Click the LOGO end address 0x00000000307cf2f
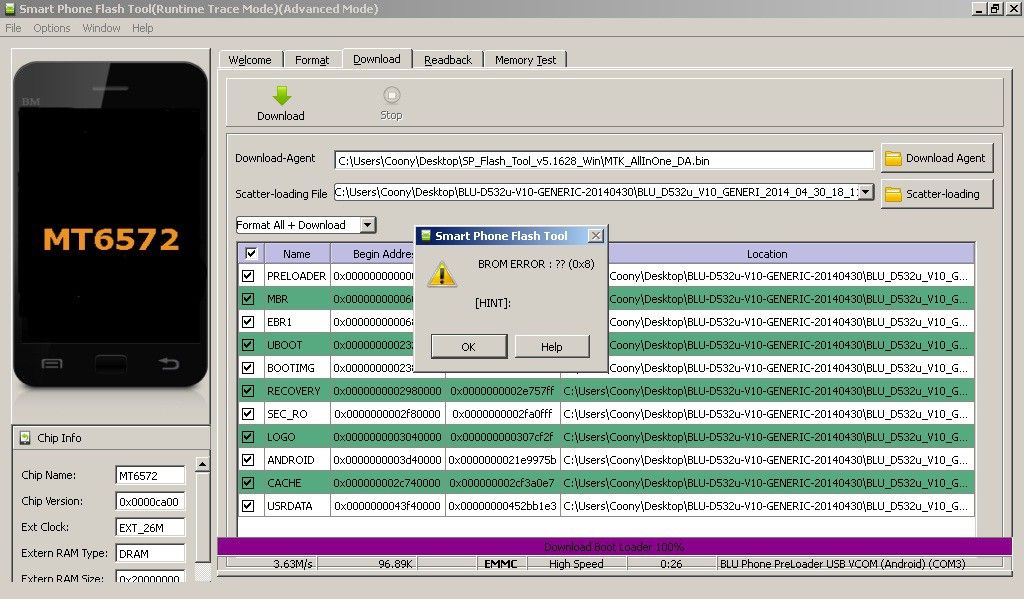 (x=502, y=436)
